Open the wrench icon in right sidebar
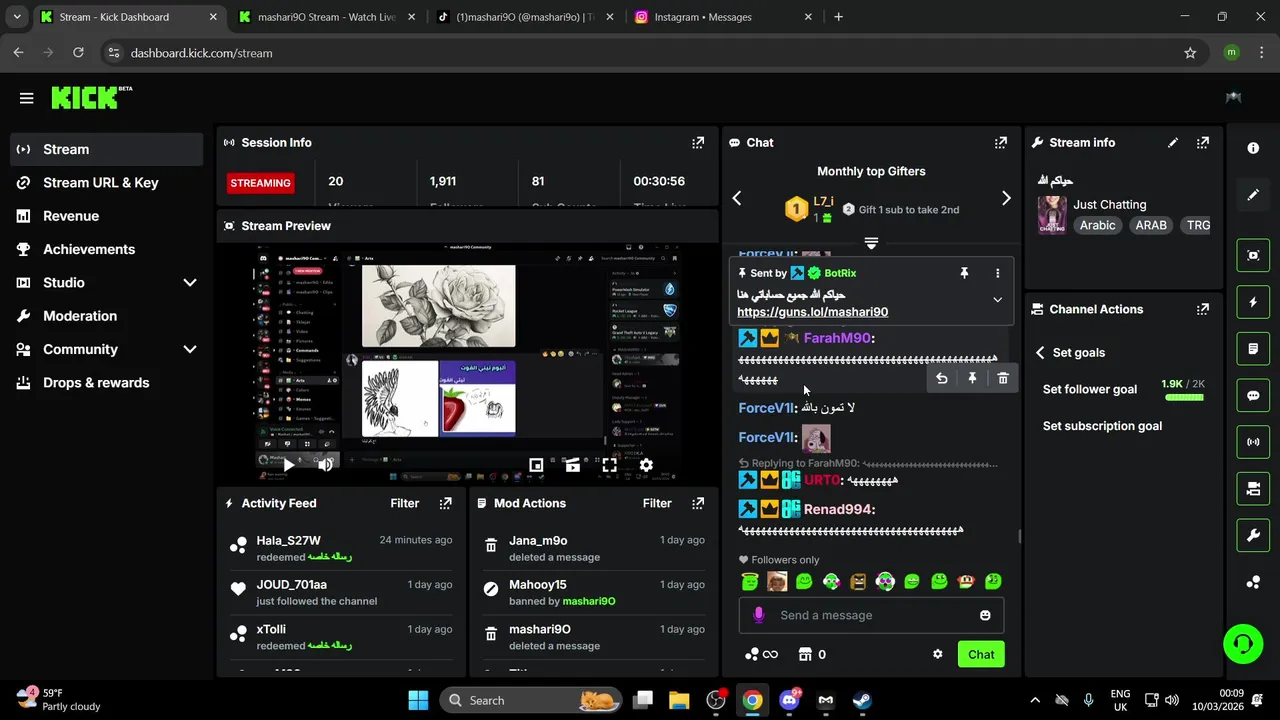1280x720 pixels. point(1253,536)
